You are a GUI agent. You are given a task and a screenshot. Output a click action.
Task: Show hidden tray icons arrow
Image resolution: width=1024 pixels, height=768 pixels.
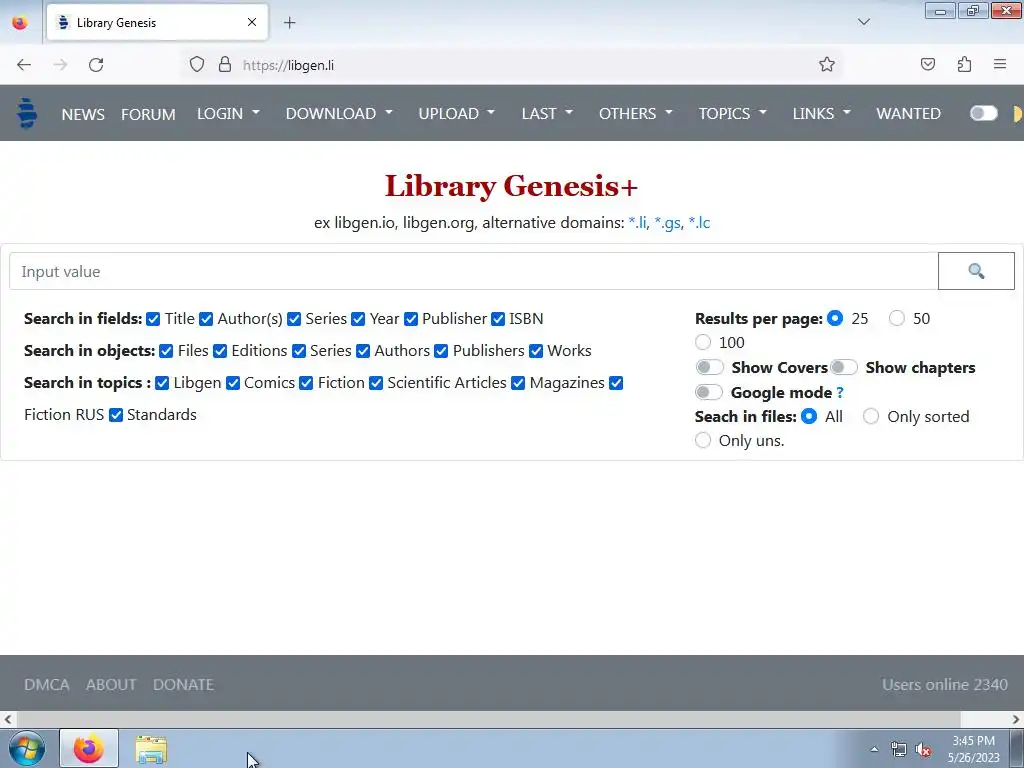tap(874, 750)
